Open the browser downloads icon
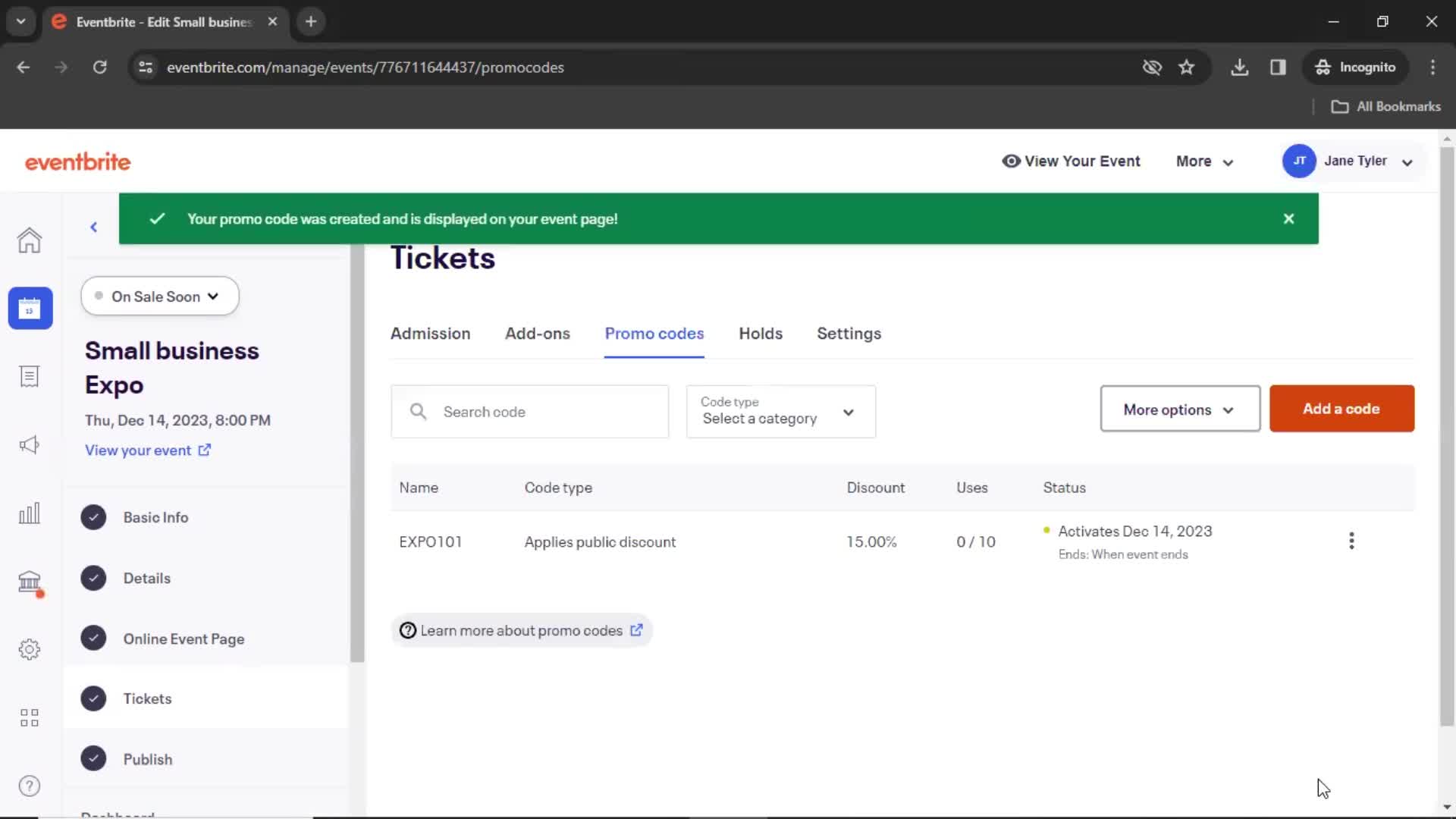The width and height of the screenshot is (1456, 819). tap(1240, 67)
